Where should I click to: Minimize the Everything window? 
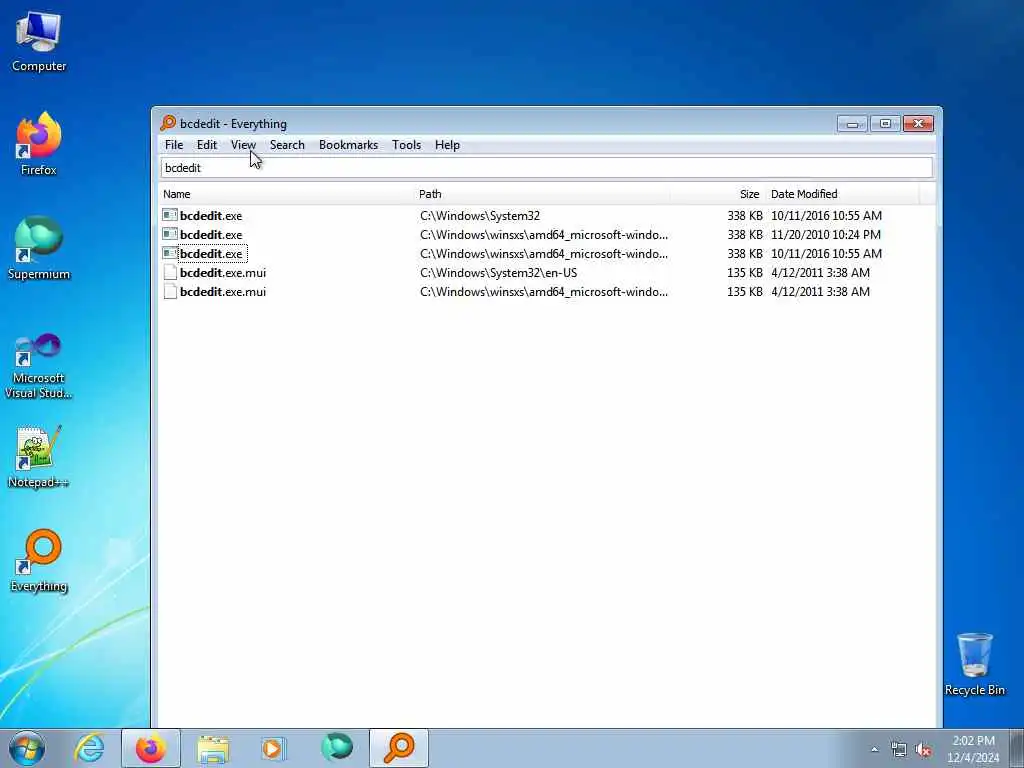852,123
